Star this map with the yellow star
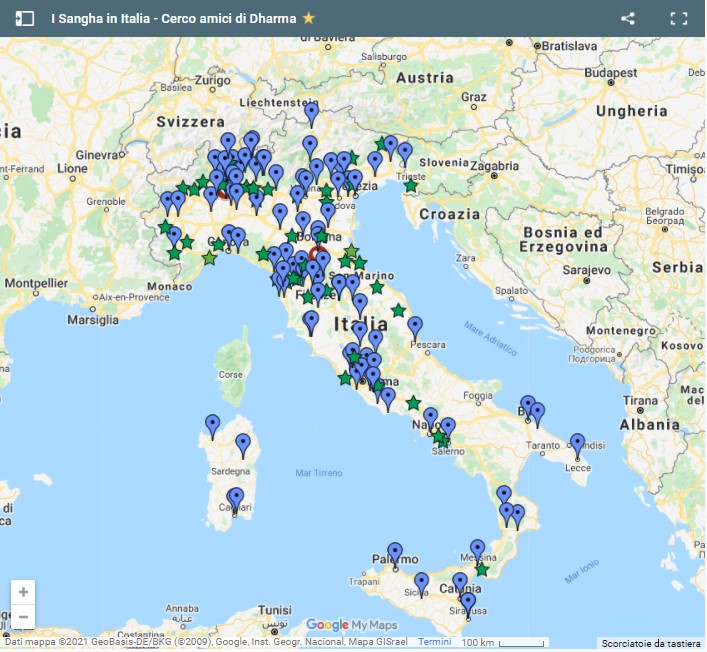The height and width of the screenshot is (652, 707). pyautogui.click(x=309, y=18)
